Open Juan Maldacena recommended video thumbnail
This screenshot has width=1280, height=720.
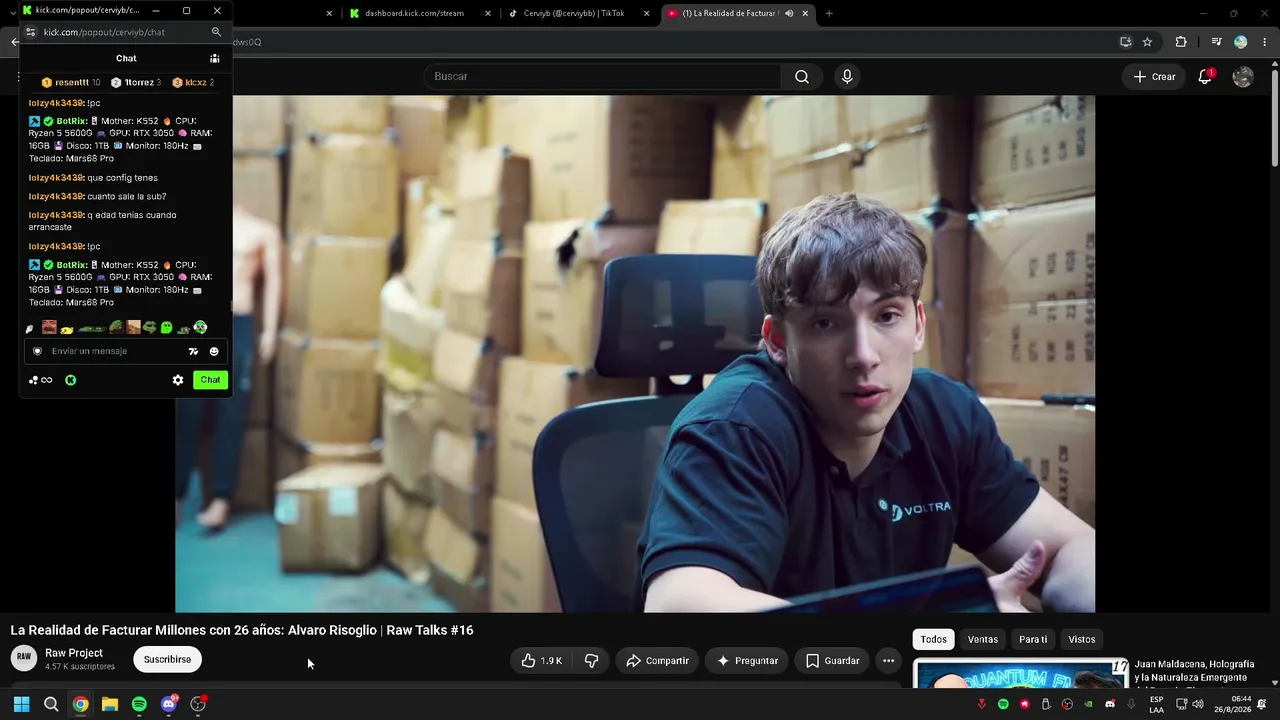pos(1020,674)
